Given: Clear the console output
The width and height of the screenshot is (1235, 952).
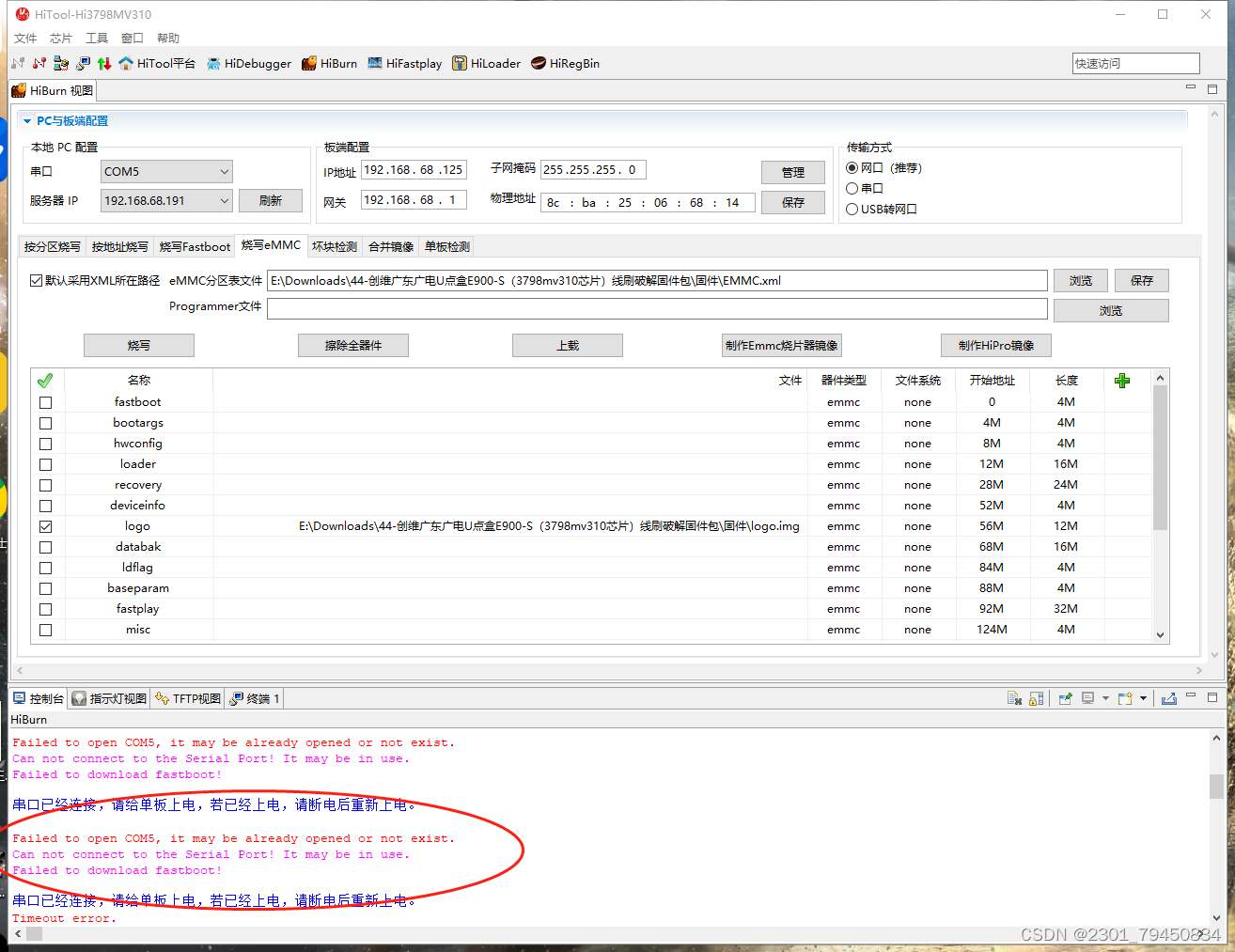Looking at the screenshot, I should [x=1014, y=698].
